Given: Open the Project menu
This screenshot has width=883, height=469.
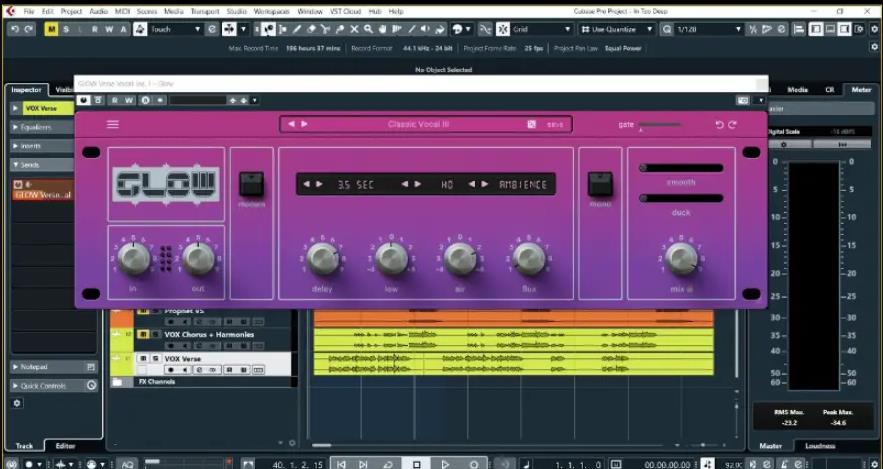Looking at the screenshot, I should pos(72,11).
